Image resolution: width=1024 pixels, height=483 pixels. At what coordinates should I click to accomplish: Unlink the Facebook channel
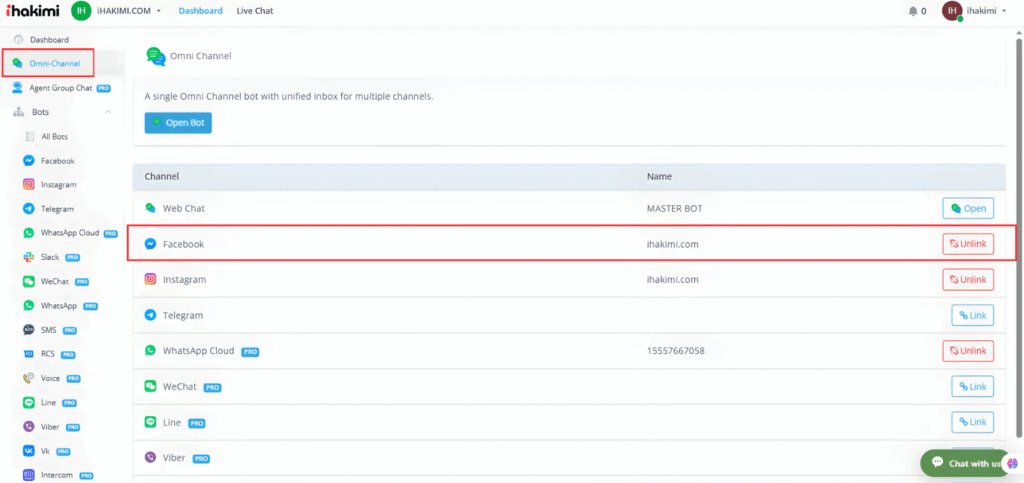tap(967, 244)
